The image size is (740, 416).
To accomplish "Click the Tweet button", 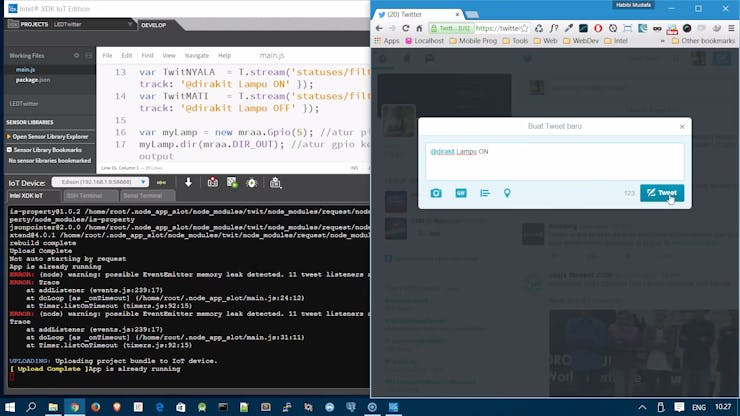I will (x=662, y=193).
